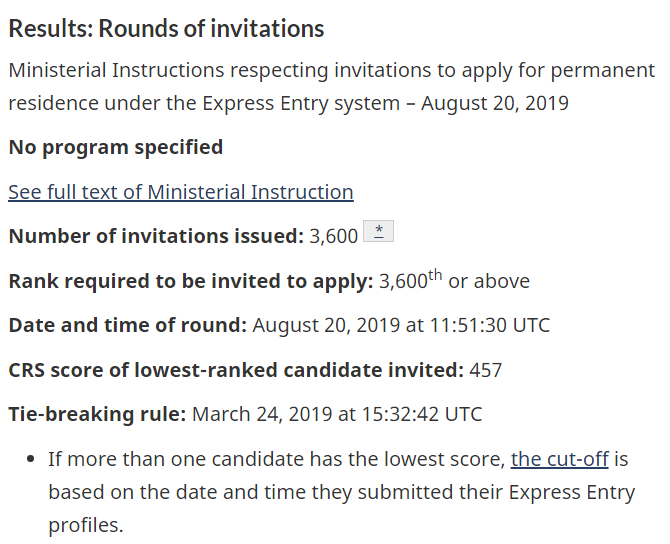Click the Date and time of round label
Viewport: 670px width, 544px height.
coord(128,325)
